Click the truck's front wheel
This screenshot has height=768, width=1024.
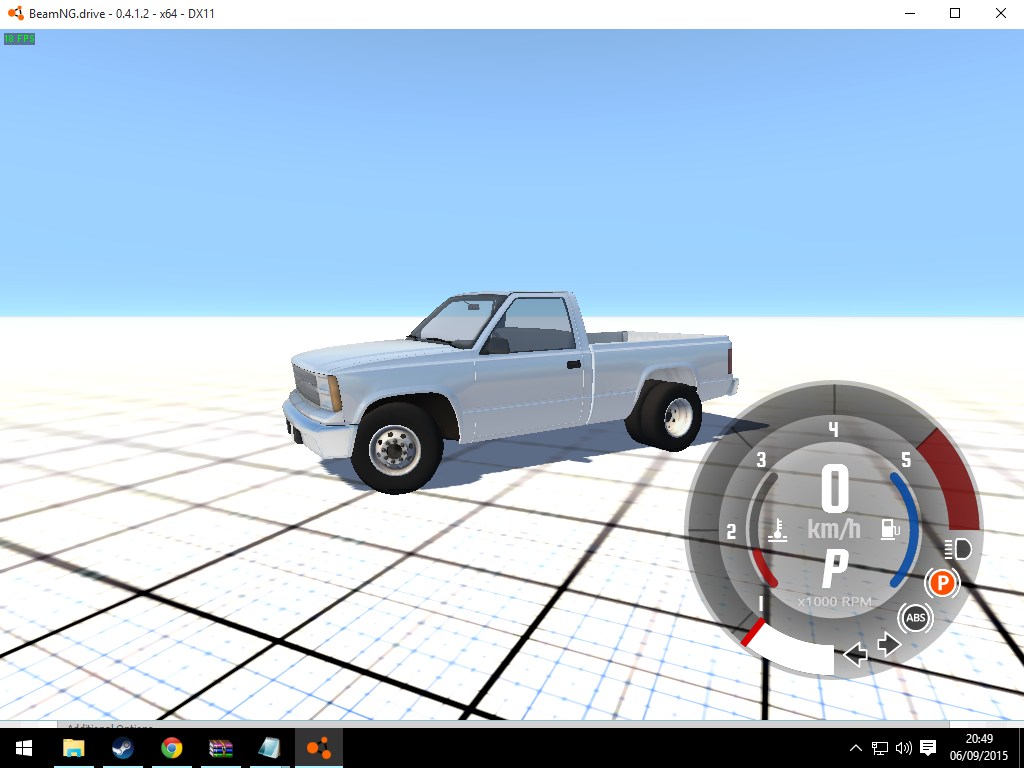coord(396,449)
